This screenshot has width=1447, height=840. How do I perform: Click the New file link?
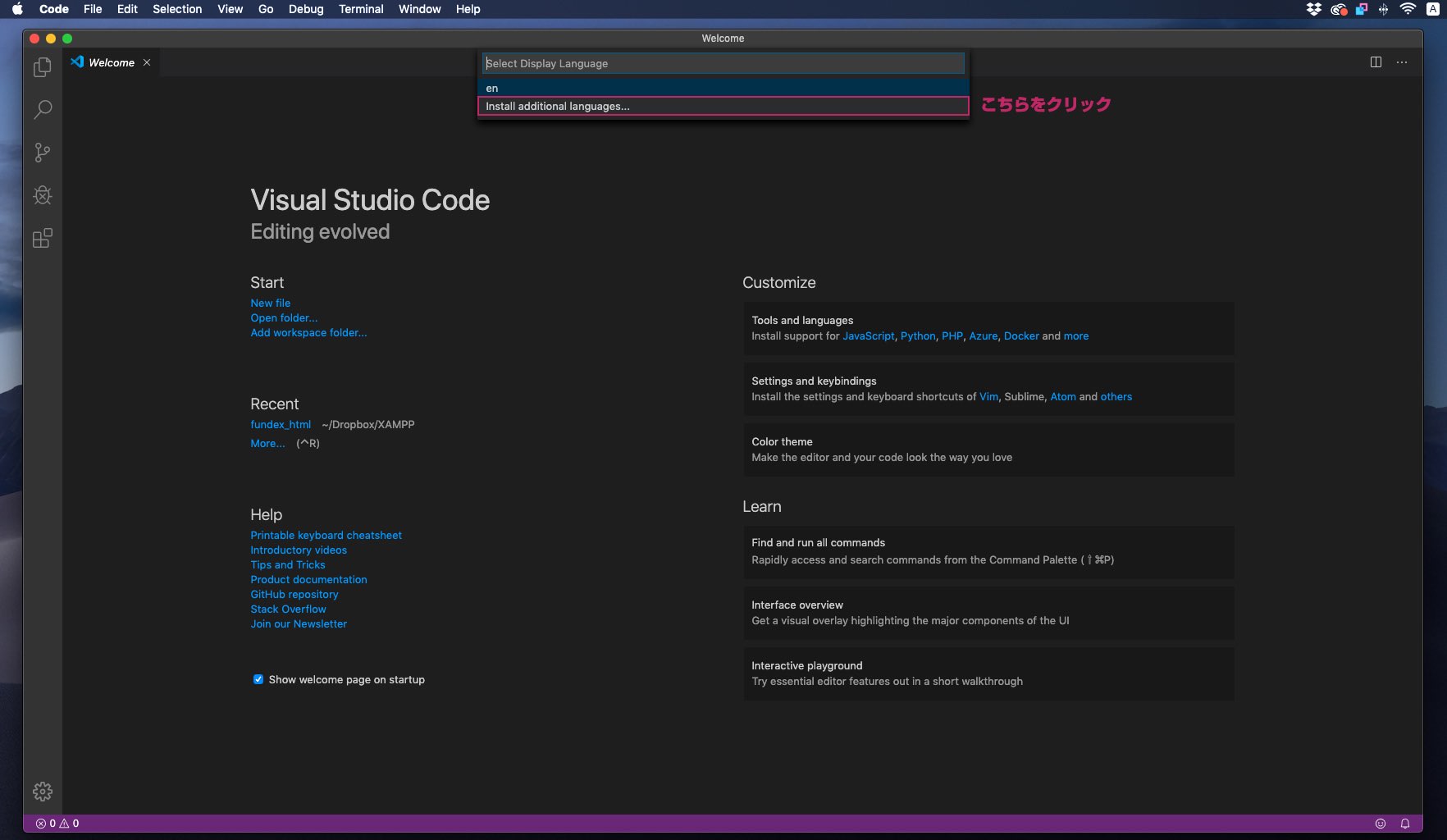(270, 303)
